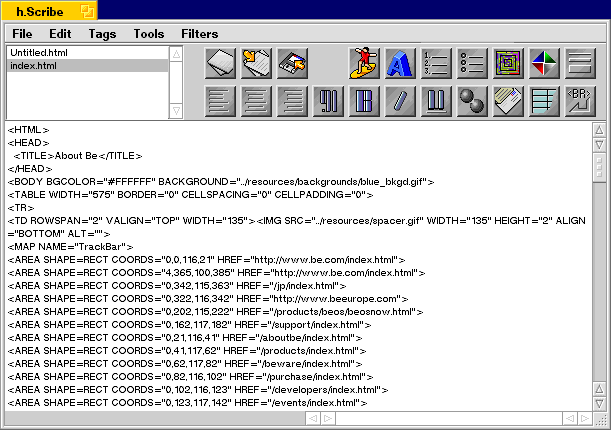Insert a bulleted list
This screenshot has height=430, width=611.
click(x=472, y=63)
